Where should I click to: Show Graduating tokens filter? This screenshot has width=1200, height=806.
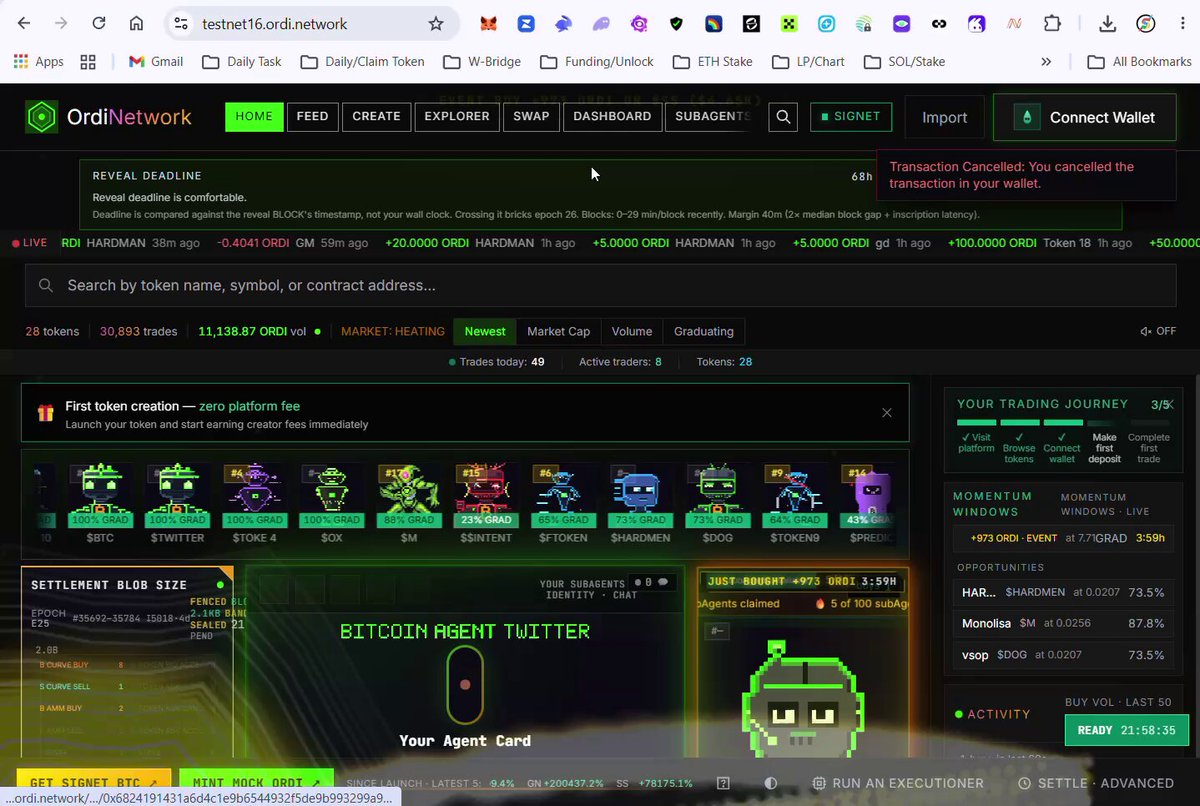704,331
